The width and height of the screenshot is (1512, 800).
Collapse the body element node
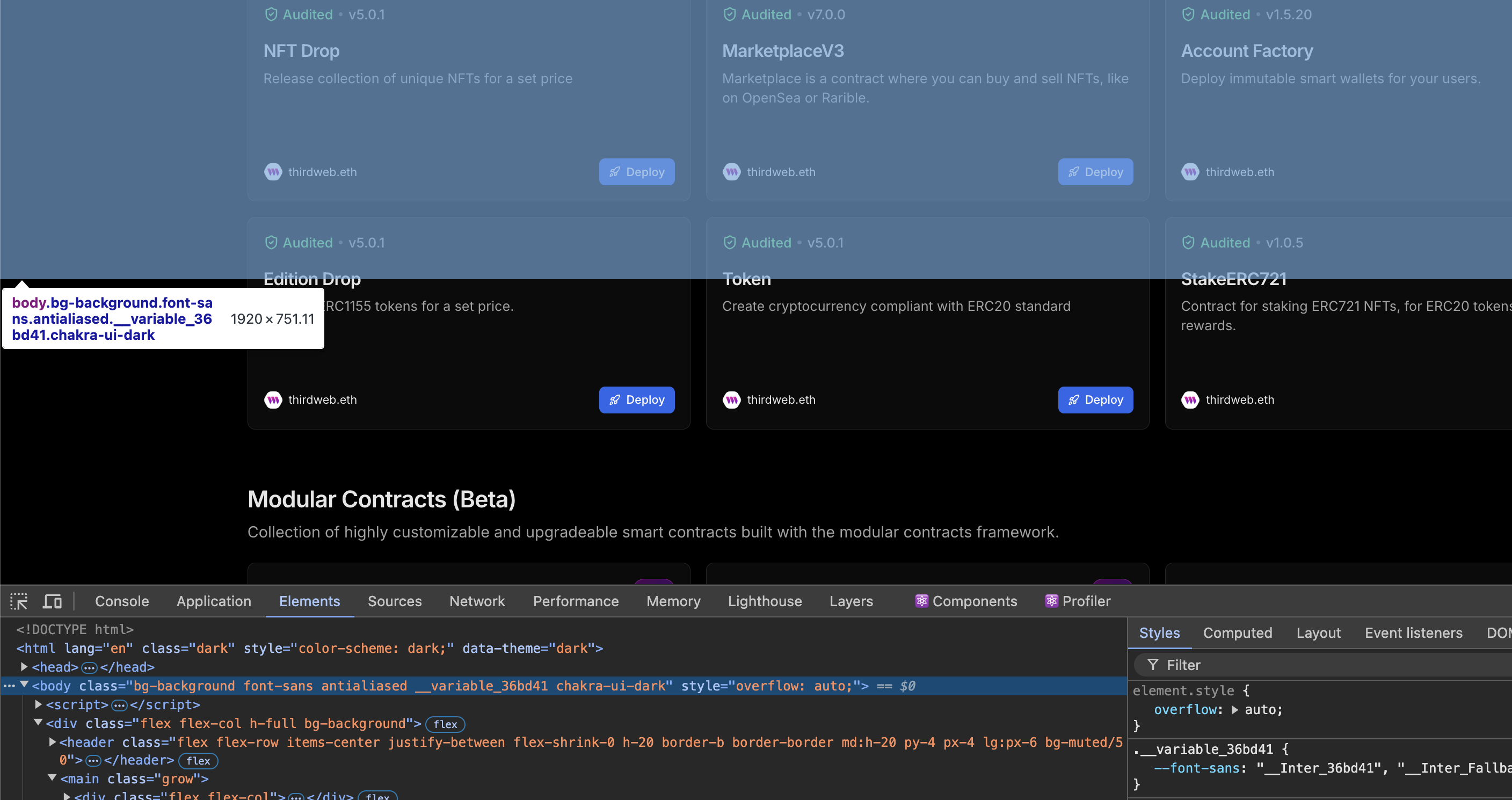click(24, 685)
